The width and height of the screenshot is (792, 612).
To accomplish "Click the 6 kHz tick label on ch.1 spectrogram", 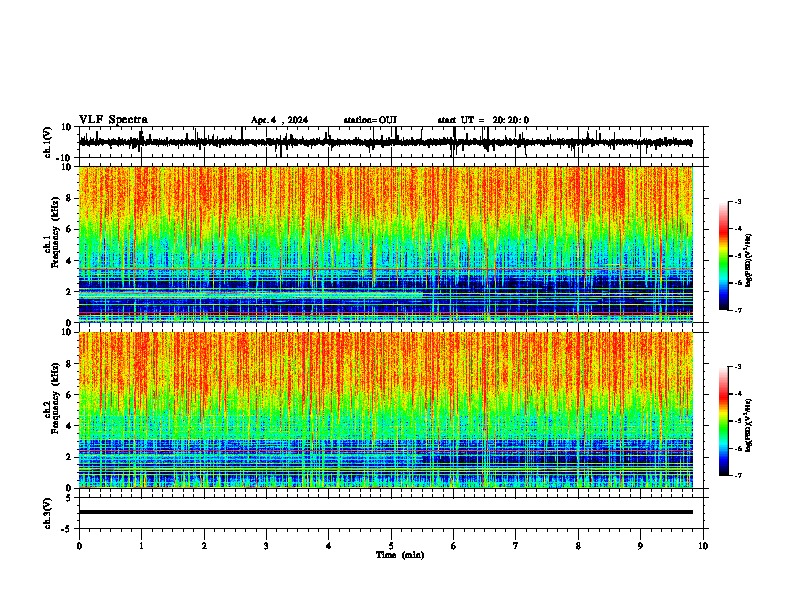I will point(69,229).
